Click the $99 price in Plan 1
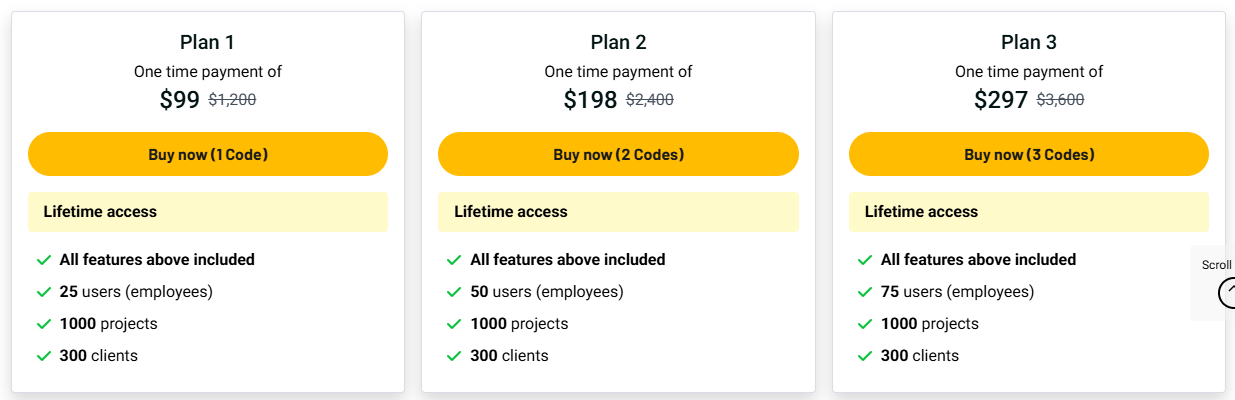 tap(180, 100)
